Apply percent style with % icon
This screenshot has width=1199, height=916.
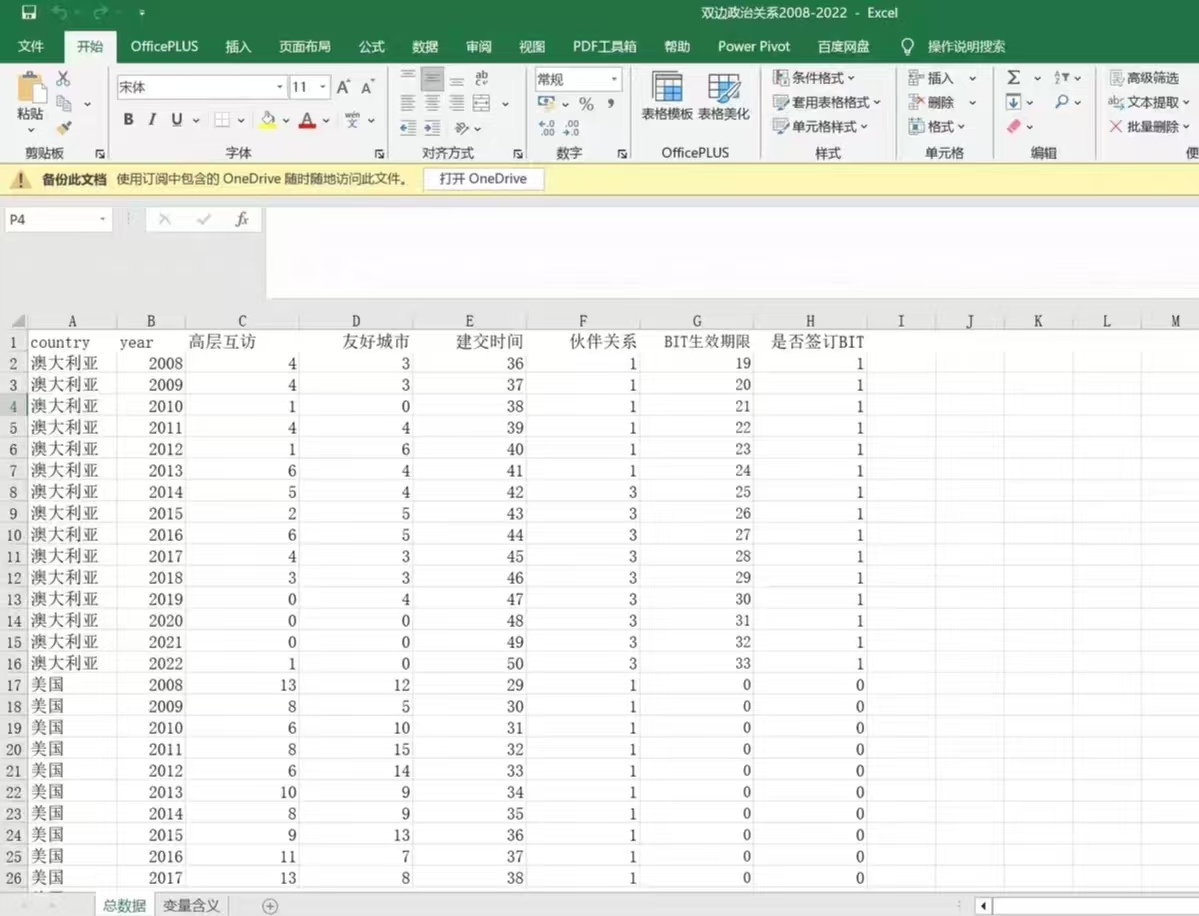pyautogui.click(x=587, y=104)
